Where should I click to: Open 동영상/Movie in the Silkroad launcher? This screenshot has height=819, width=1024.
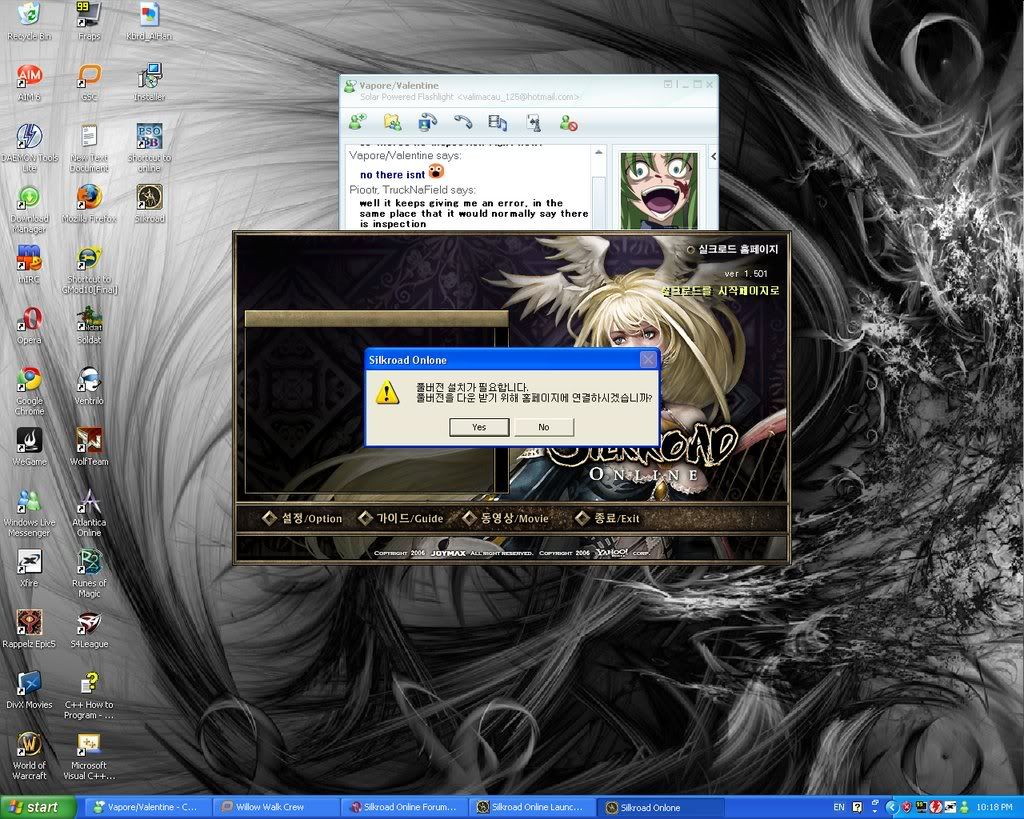[x=506, y=519]
